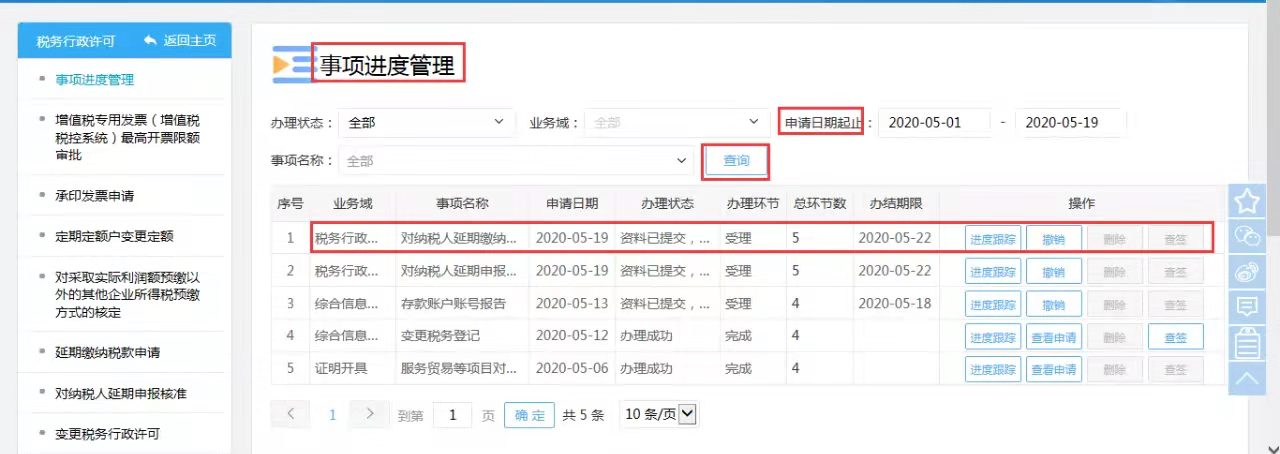Click 撤销 for 存款账户账号报告 row
The image size is (1280, 454).
[1054, 304]
